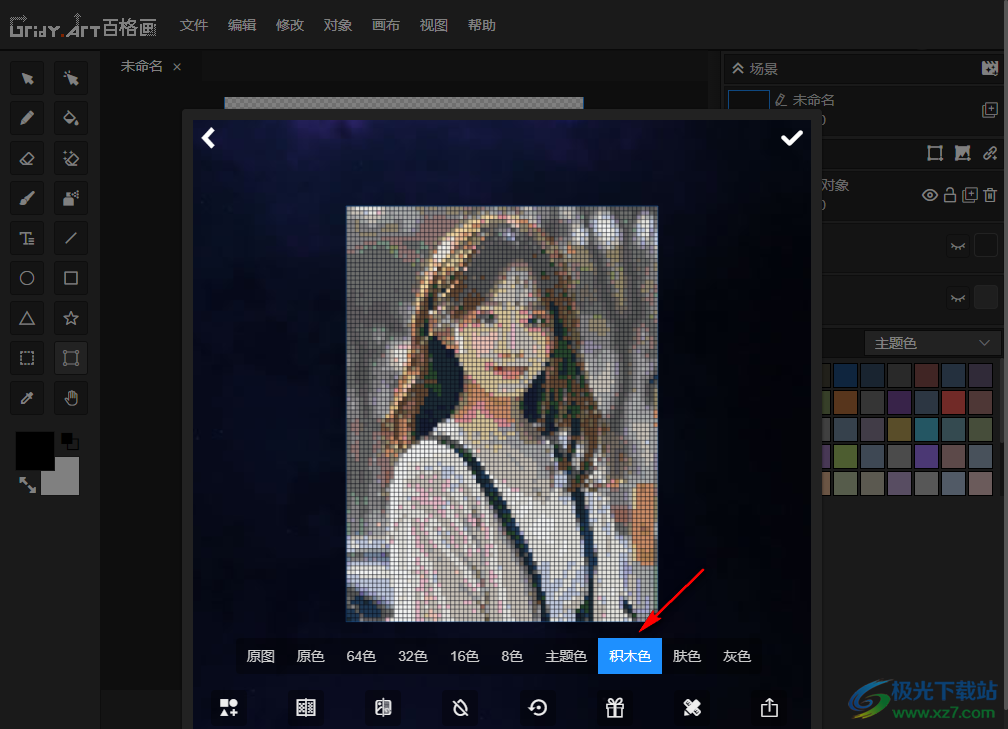Collapse the 场景 panel
This screenshot has height=729, width=1008.
point(738,69)
